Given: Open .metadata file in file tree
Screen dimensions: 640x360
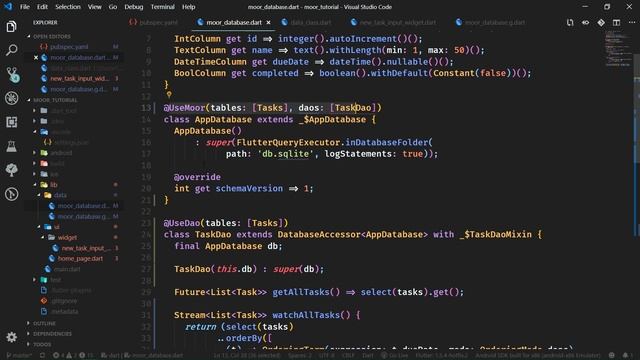Looking at the screenshot, I should 64,311.
